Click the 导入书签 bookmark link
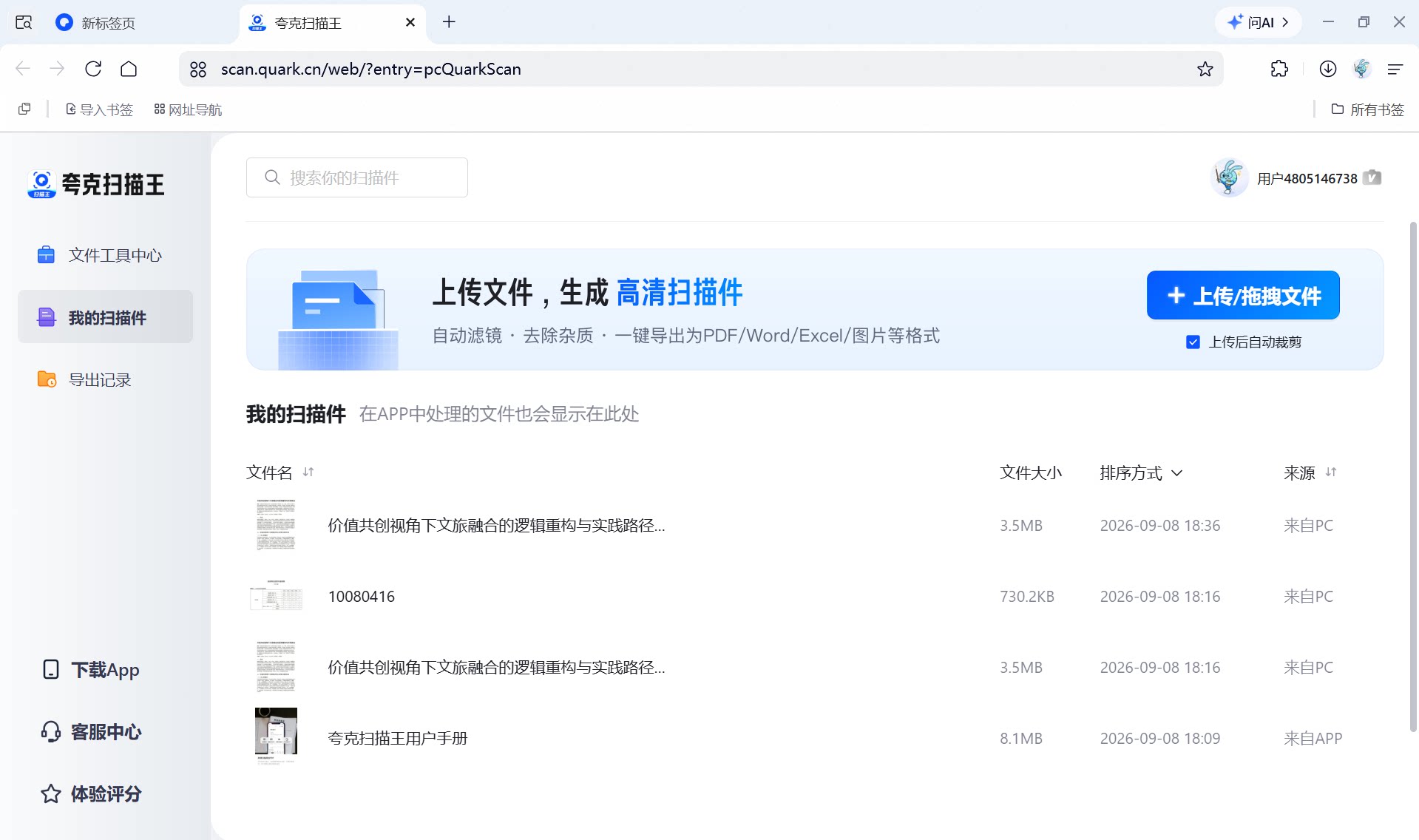 99,109
